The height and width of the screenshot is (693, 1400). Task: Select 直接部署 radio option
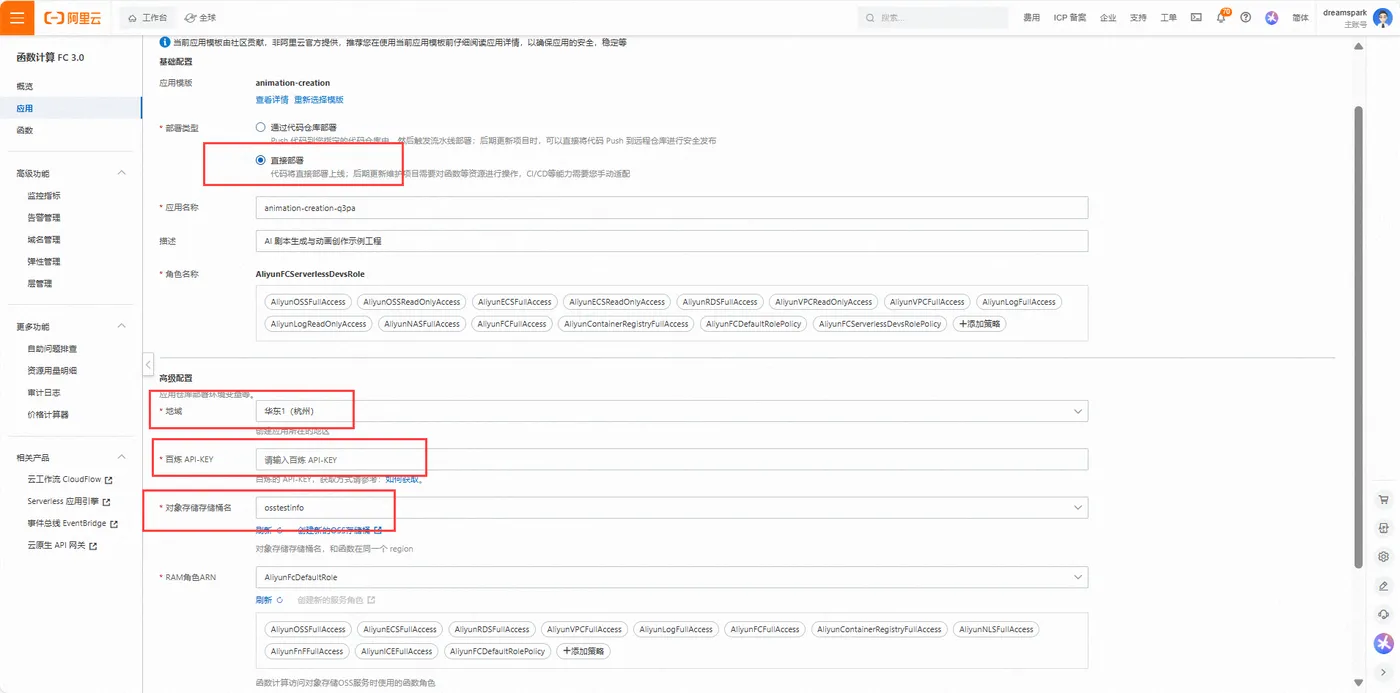(261, 160)
